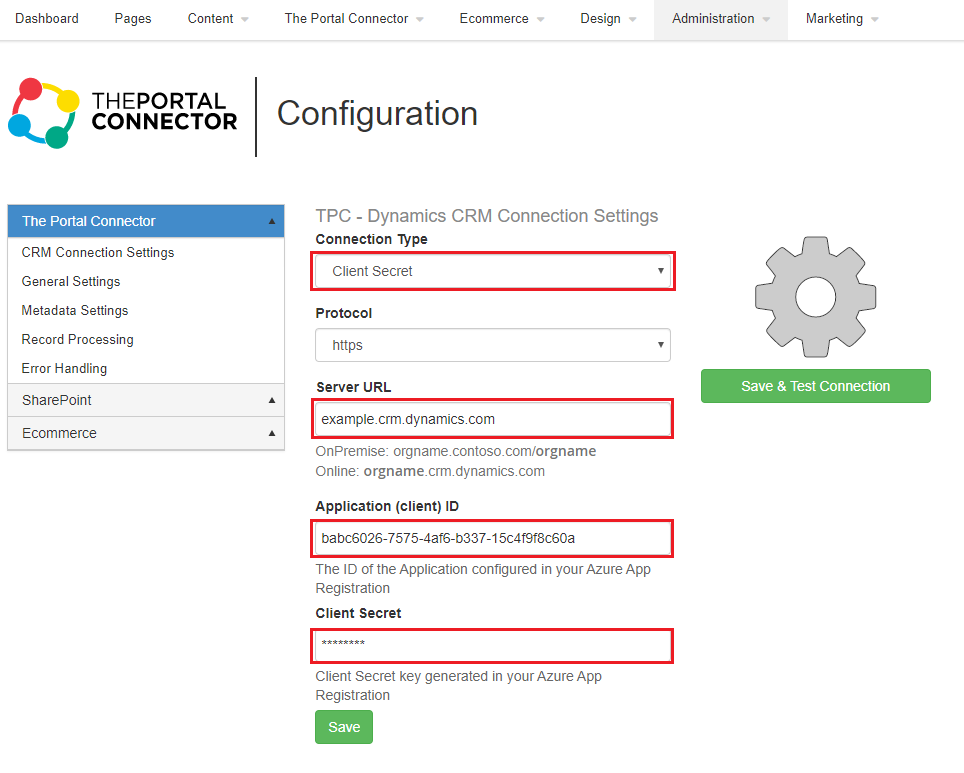Open the Marketing menu
The width and height of the screenshot is (964, 773).
point(842,18)
